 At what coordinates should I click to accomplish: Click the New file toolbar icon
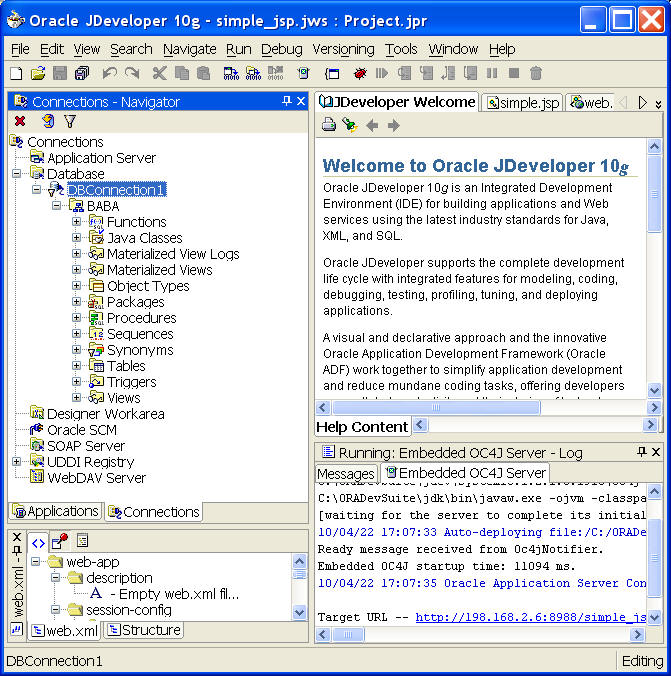[x=16, y=73]
